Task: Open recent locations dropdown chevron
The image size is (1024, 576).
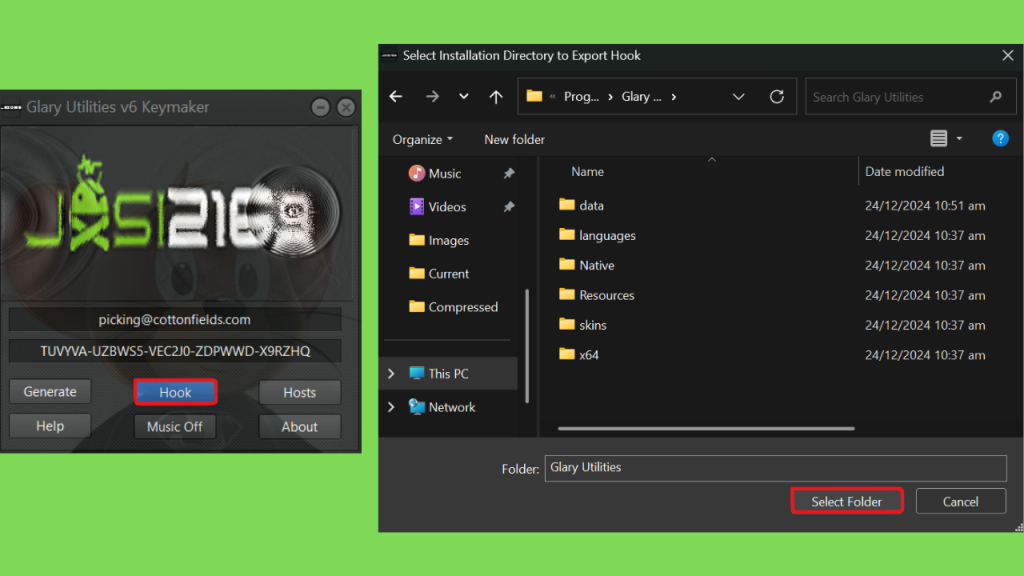Action: (464, 97)
